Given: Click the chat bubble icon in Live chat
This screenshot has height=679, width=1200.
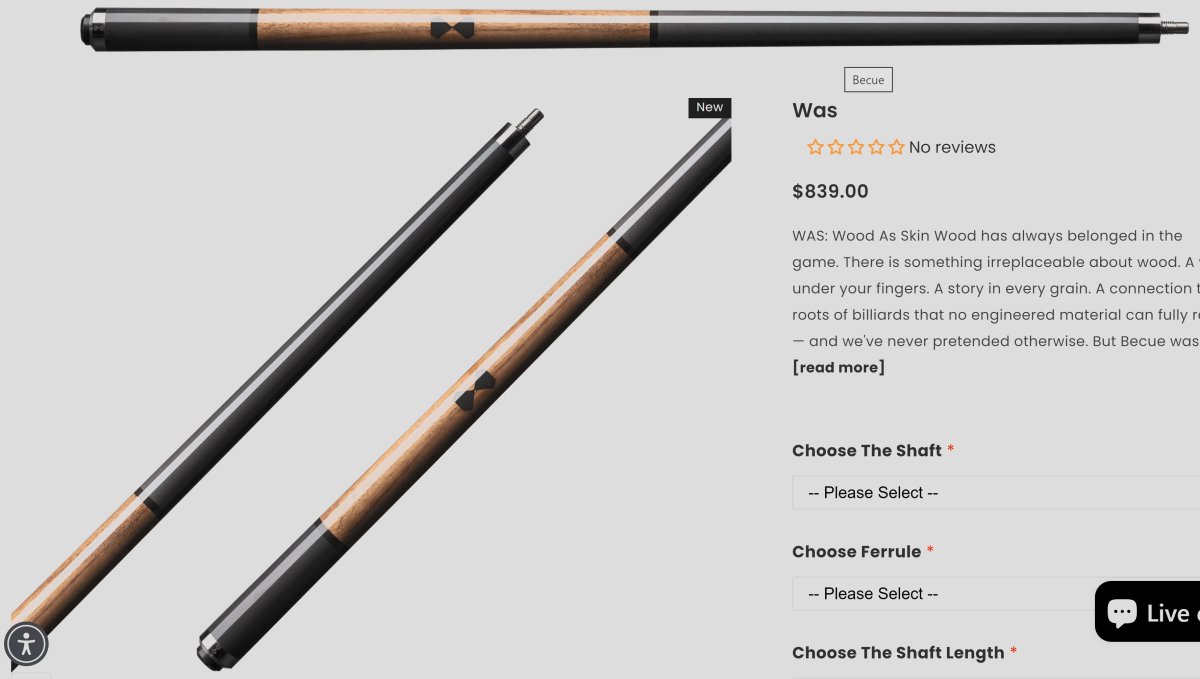Looking at the screenshot, I should point(1122,612).
